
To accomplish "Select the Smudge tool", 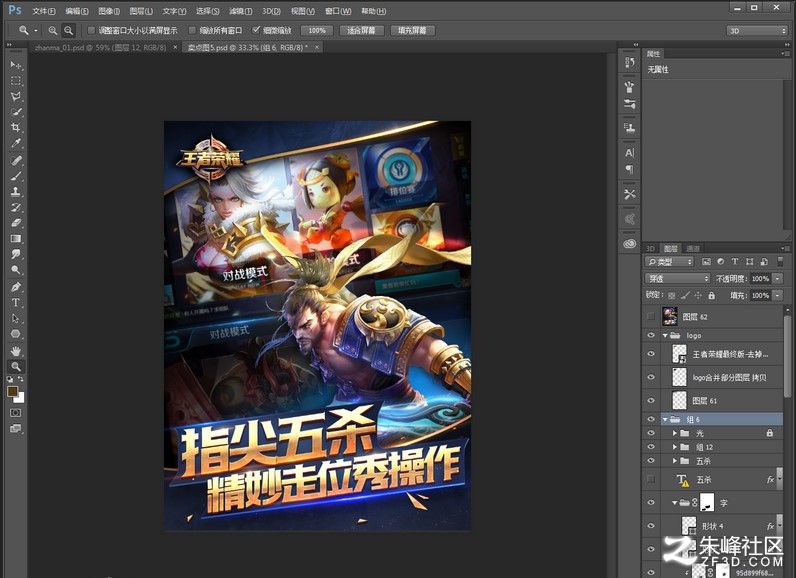I will pyautogui.click(x=16, y=254).
